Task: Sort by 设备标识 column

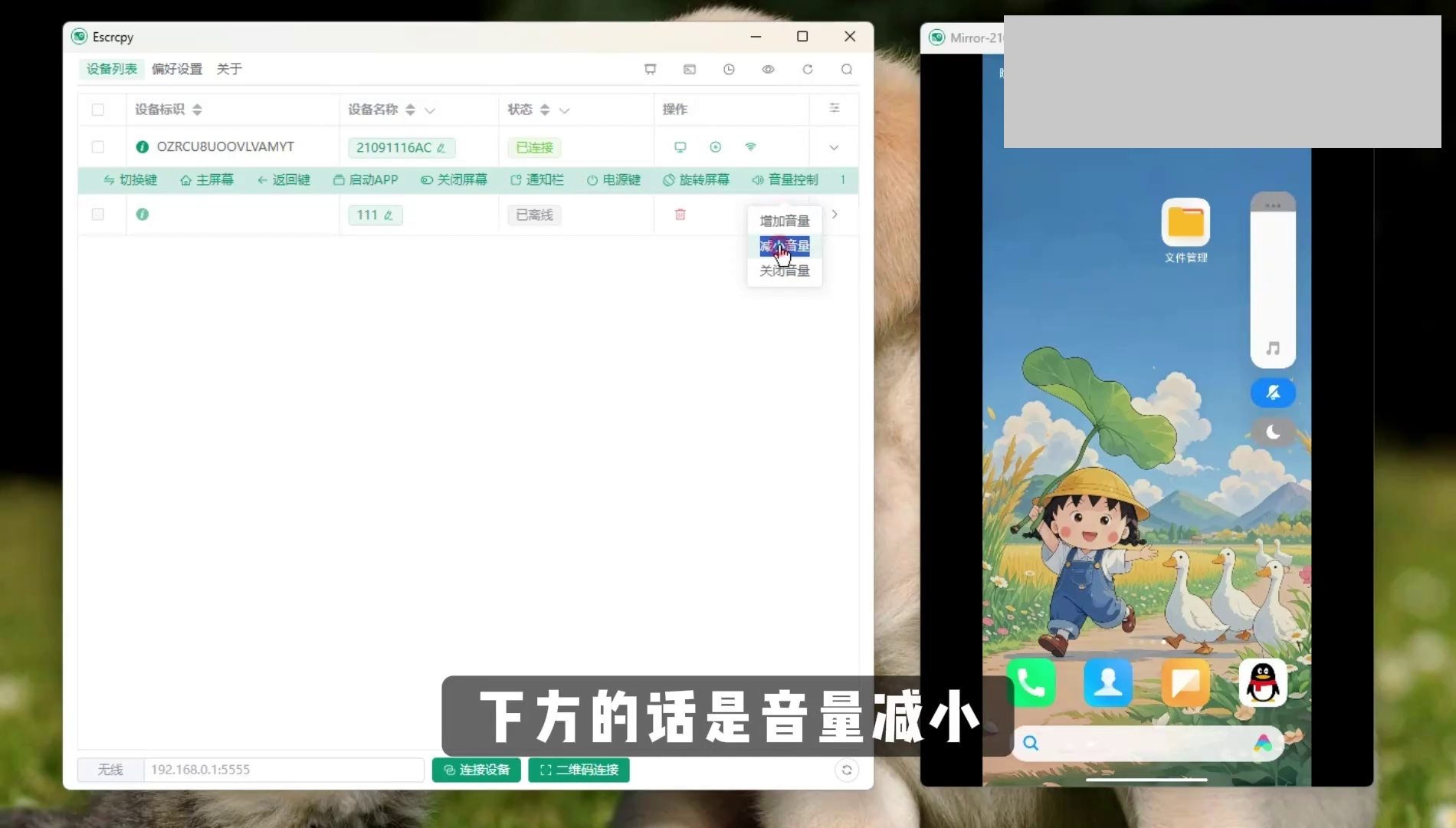Action: coord(197,110)
